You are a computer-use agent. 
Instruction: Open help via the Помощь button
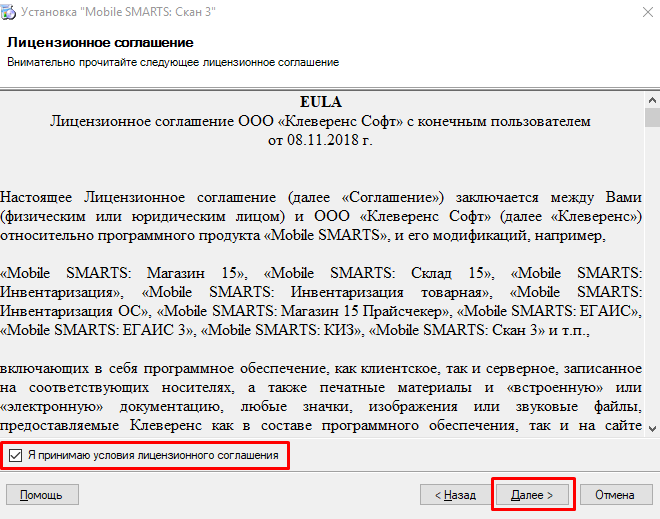[42, 495]
